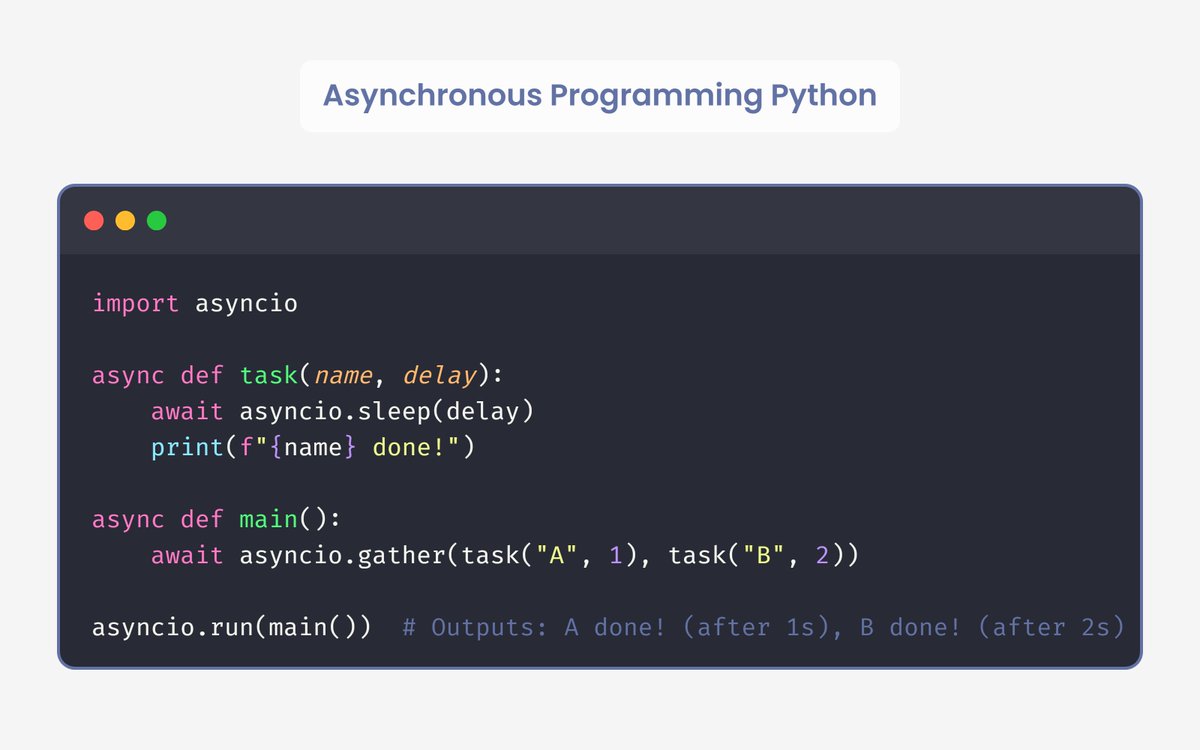Viewport: 1200px width, 750px height.
Task: Click the 'await asyncio.gather' line
Action: pos(505,556)
